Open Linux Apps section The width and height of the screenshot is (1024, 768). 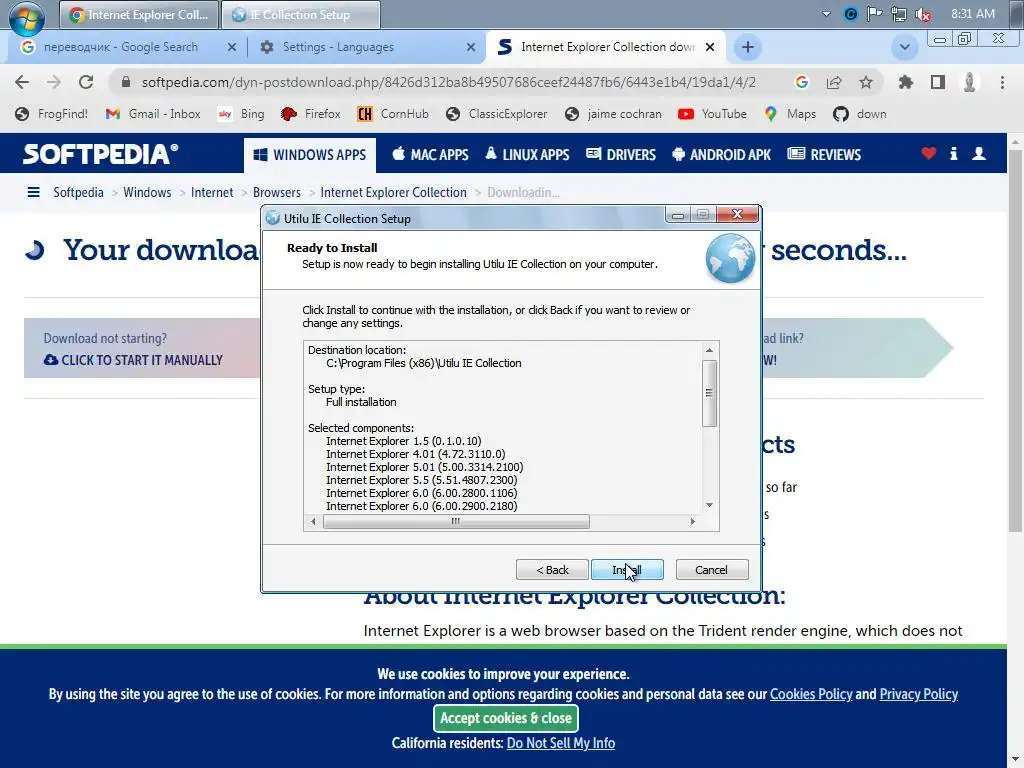(527, 155)
